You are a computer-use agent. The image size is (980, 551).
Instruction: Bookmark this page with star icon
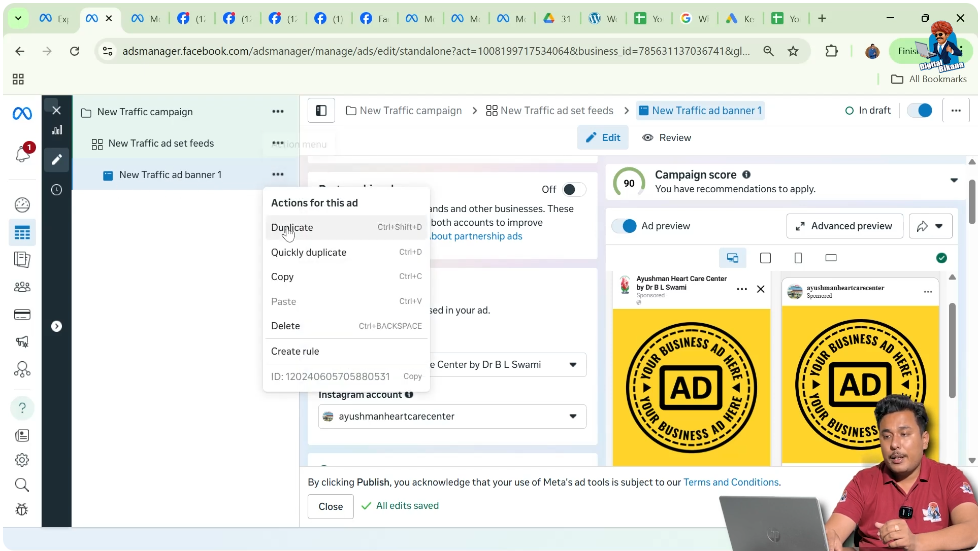(793, 51)
